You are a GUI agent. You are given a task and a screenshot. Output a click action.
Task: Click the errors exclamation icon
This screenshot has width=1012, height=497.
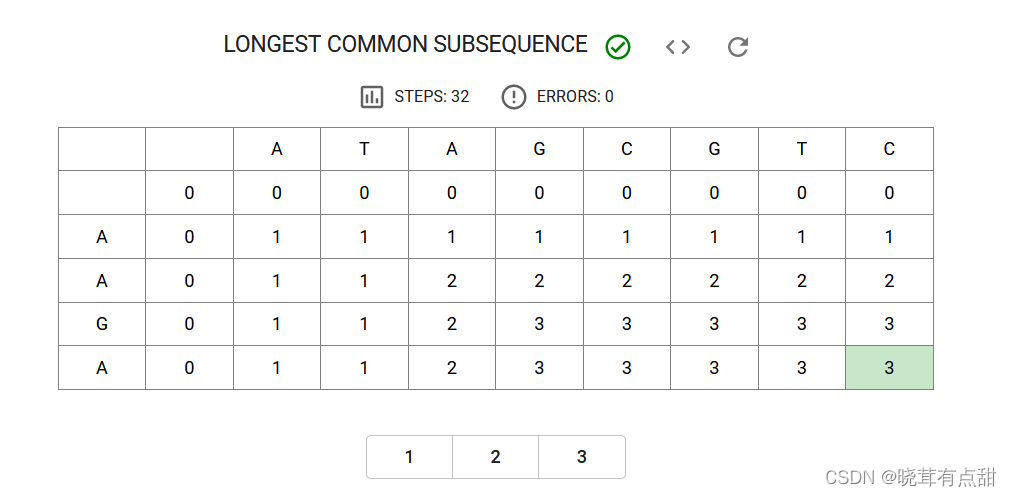[x=513, y=97]
